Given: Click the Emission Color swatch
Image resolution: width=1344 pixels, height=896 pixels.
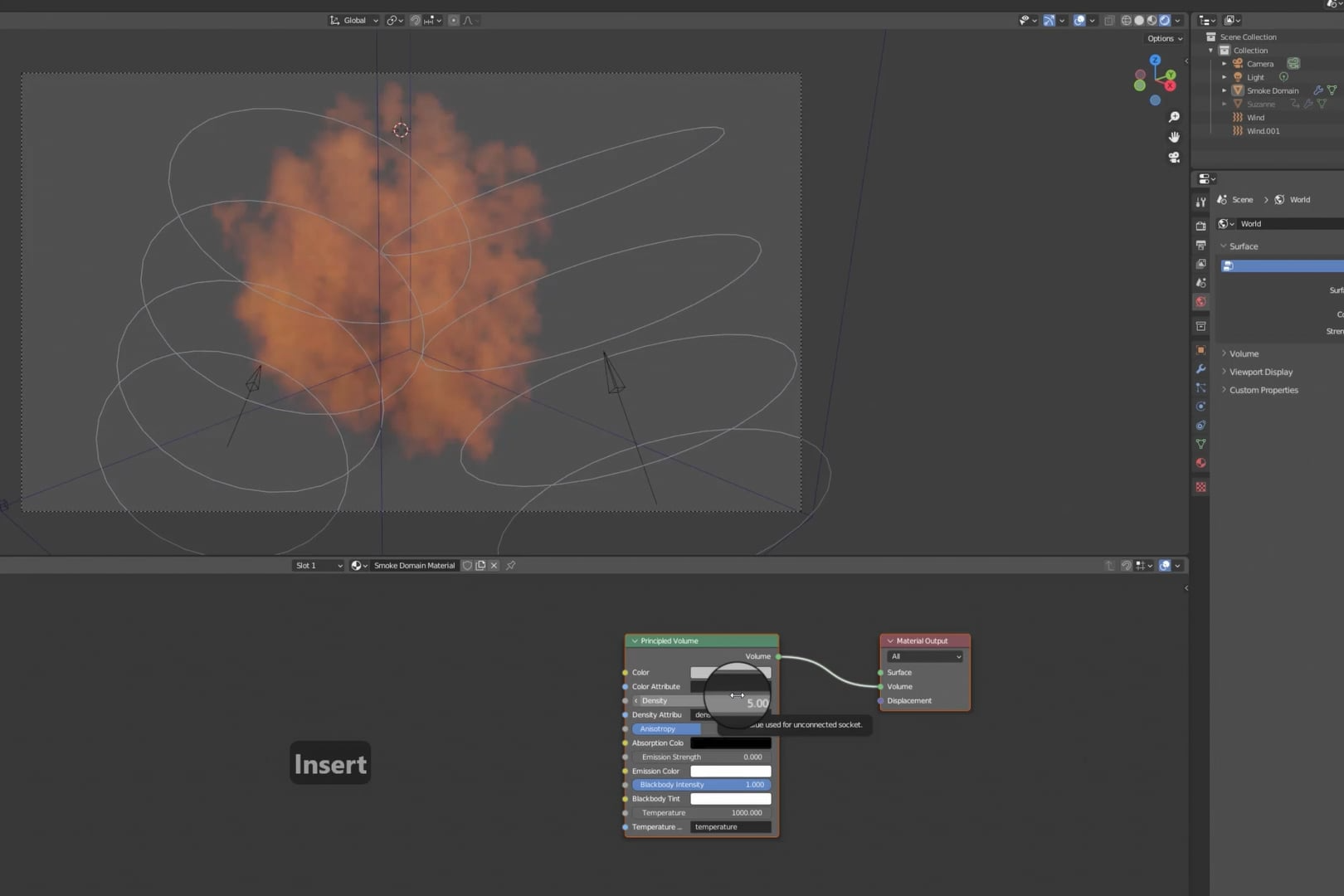Looking at the screenshot, I should coord(730,771).
